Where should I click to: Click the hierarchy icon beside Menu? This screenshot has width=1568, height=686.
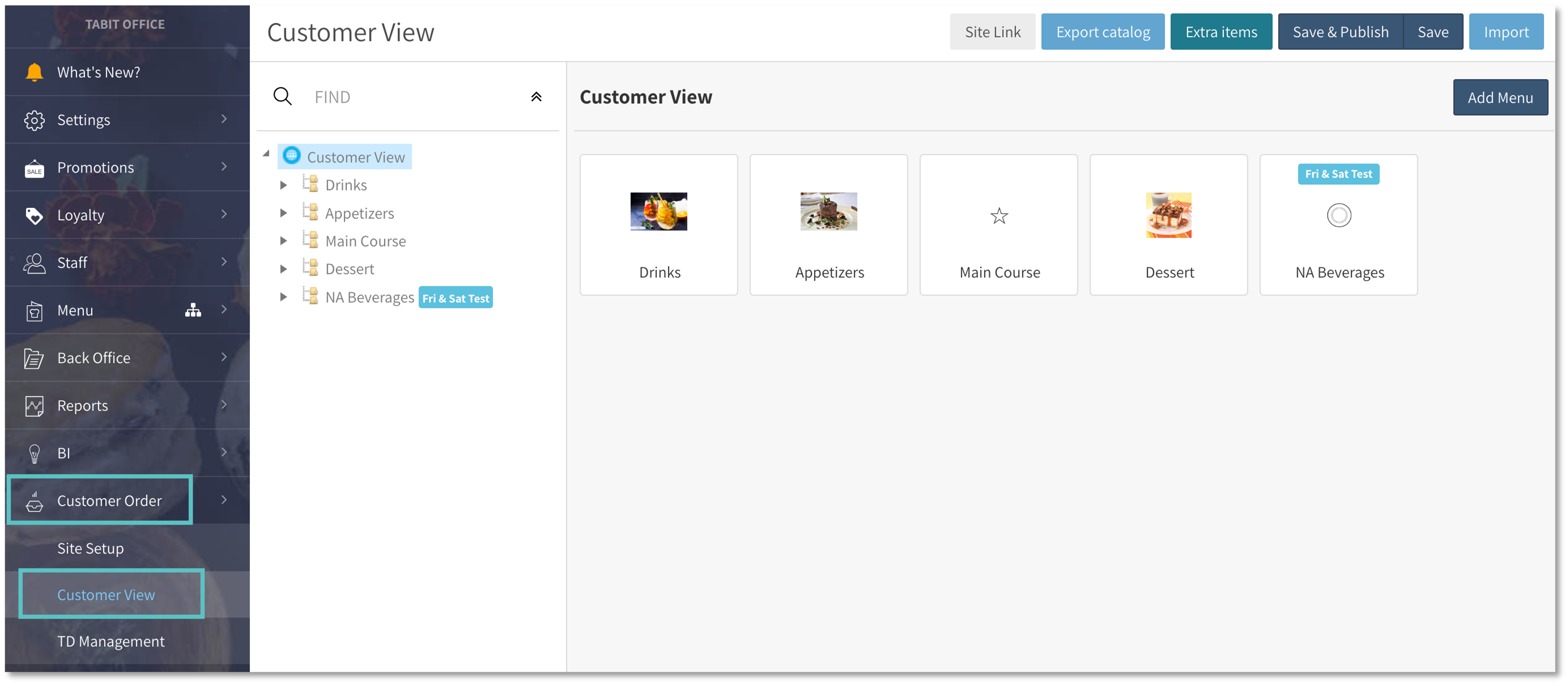tap(193, 311)
